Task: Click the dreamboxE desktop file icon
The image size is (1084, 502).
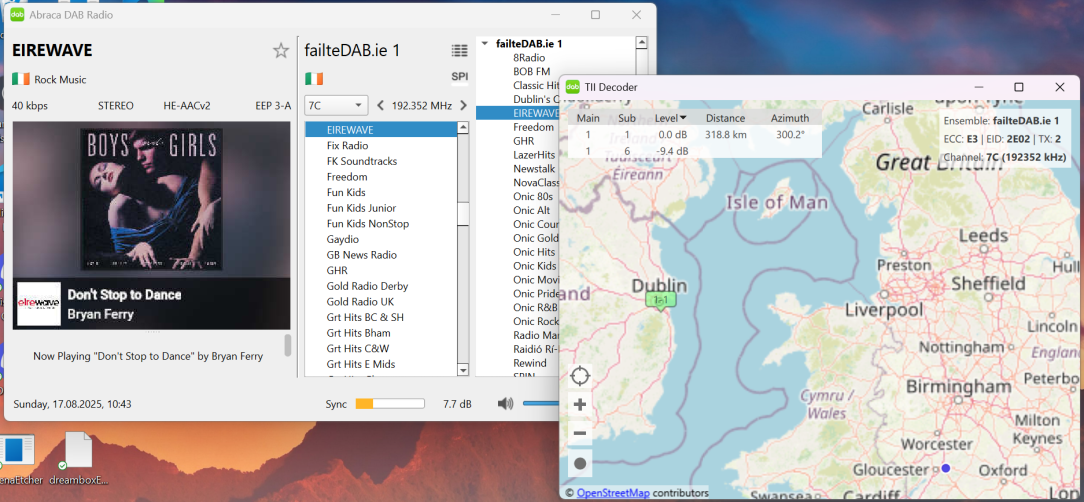Action: [78, 456]
